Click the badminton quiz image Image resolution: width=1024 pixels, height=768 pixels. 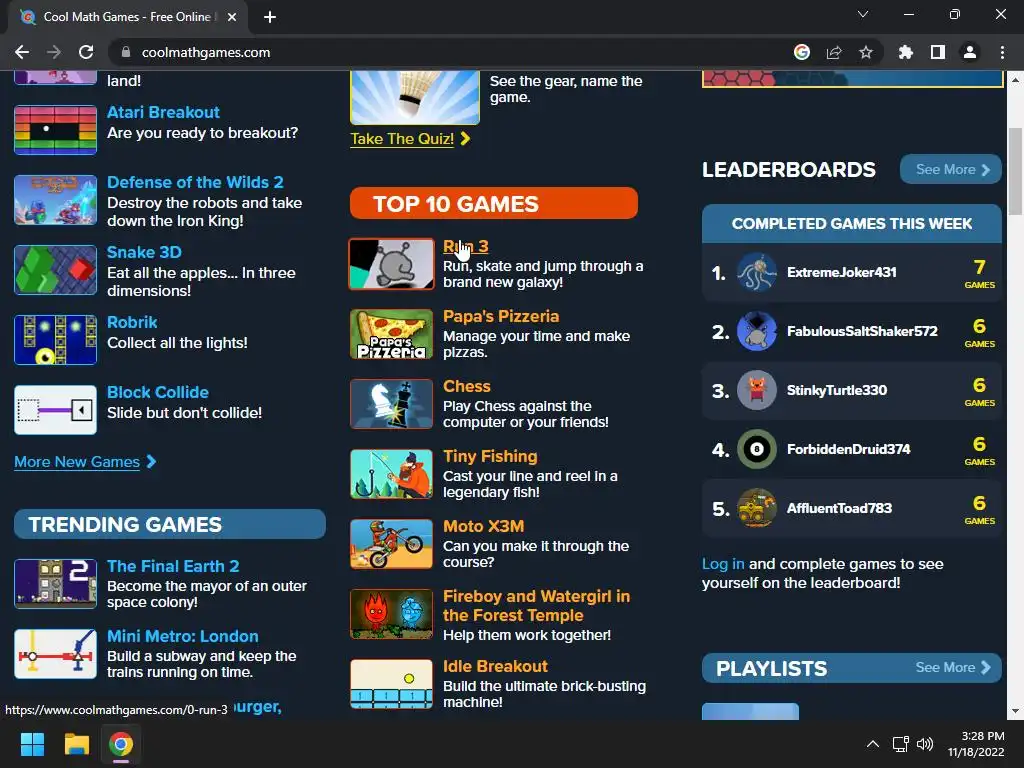[415, 98]
